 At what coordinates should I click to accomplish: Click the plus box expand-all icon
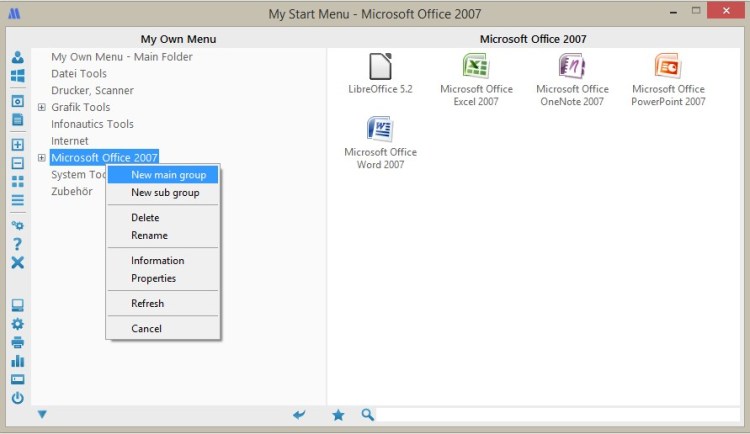(18, 145)
